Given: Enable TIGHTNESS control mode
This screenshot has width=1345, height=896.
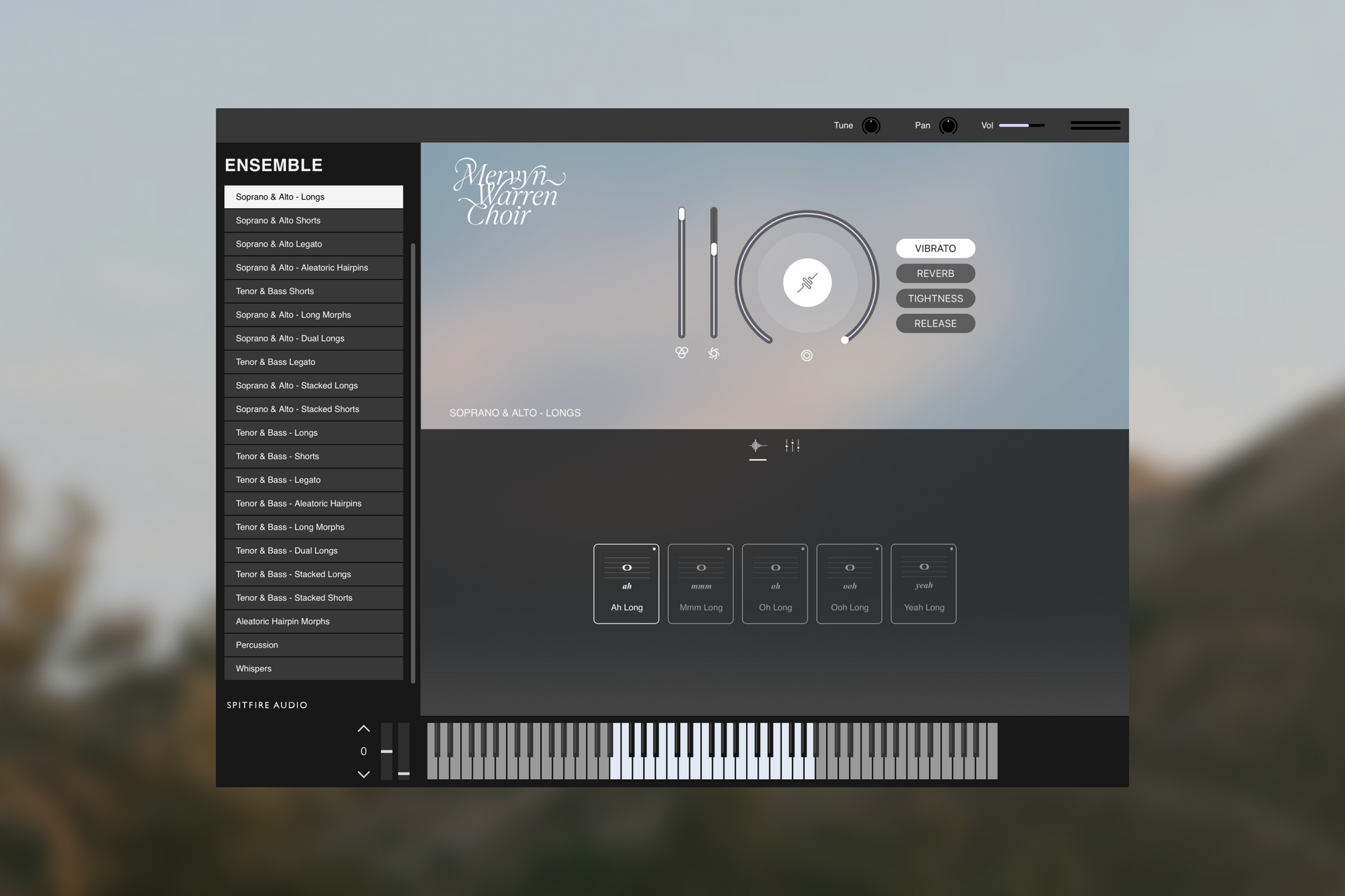Looking at the screenshot, I should click(934, 298).
